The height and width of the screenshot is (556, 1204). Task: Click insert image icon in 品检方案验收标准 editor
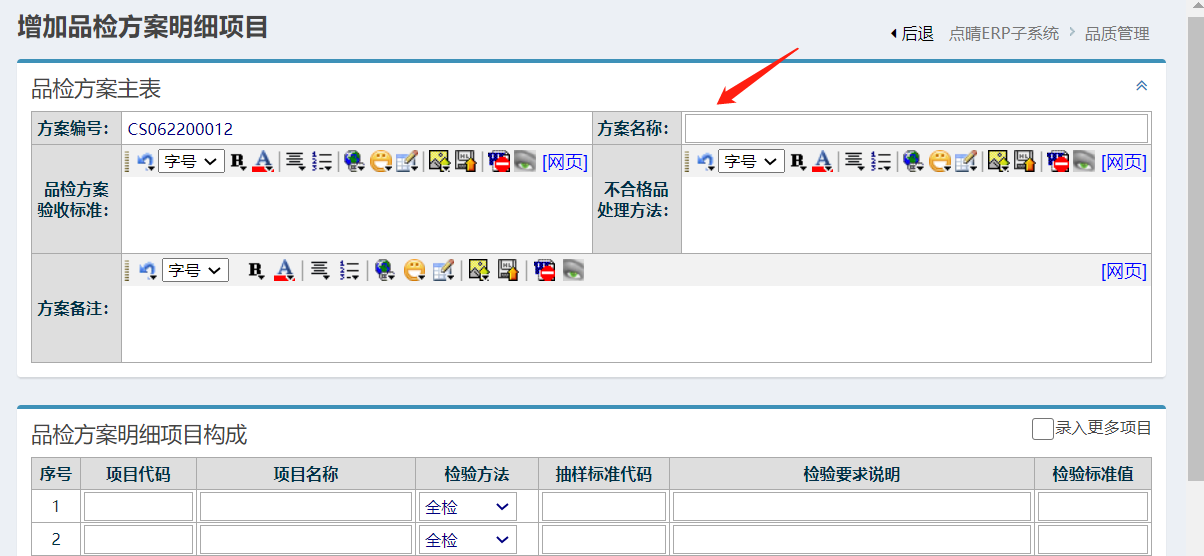[x=438, y=161]
